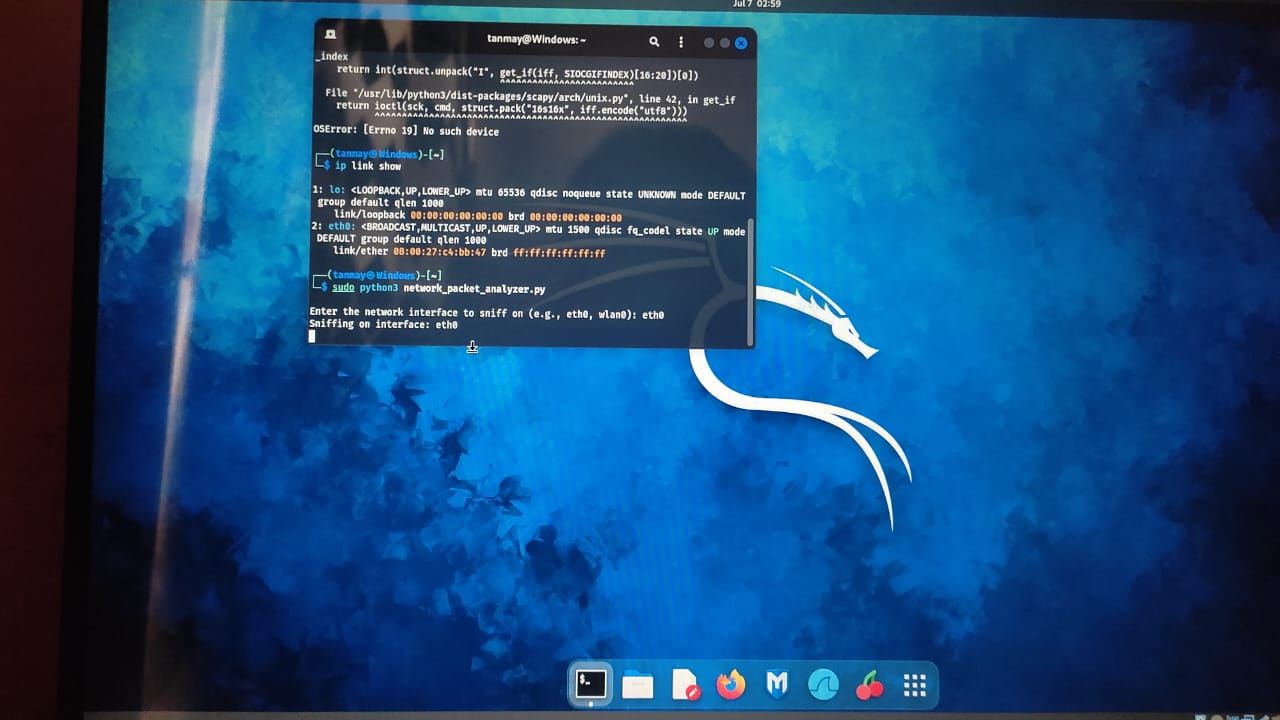Open the terminal three-dot options menu

point(681,40)
